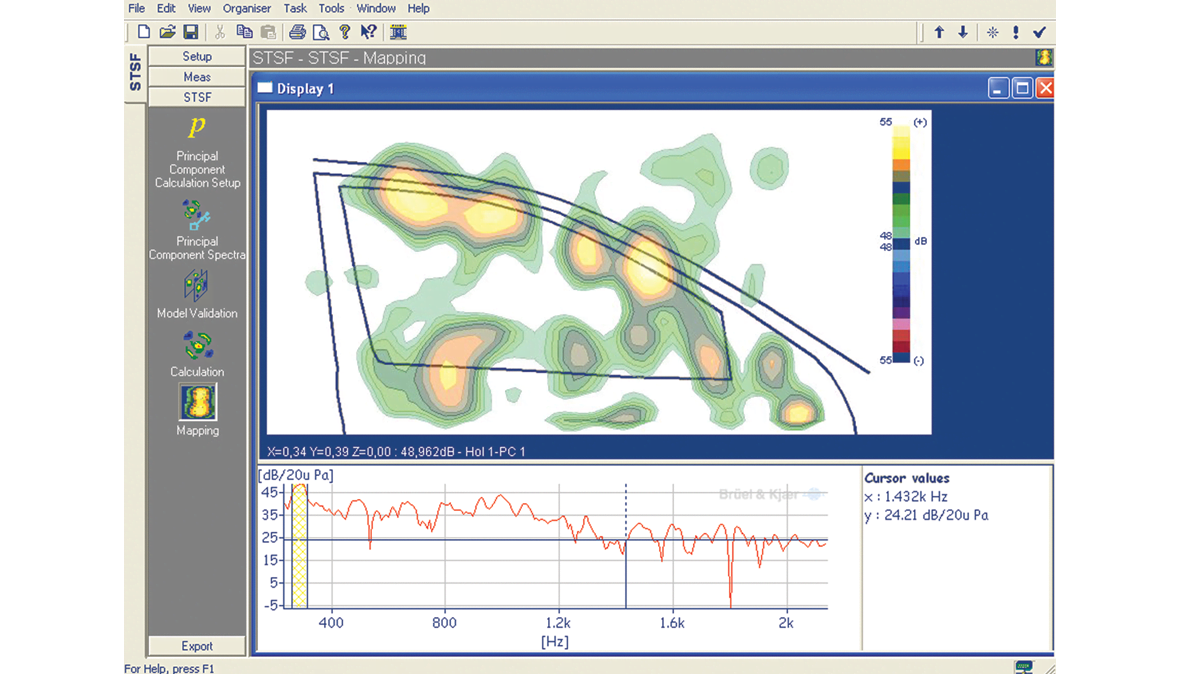The image size is (1180, 674).
Task: Click the exclamation mark toolbar icon
Action: 1015,32
